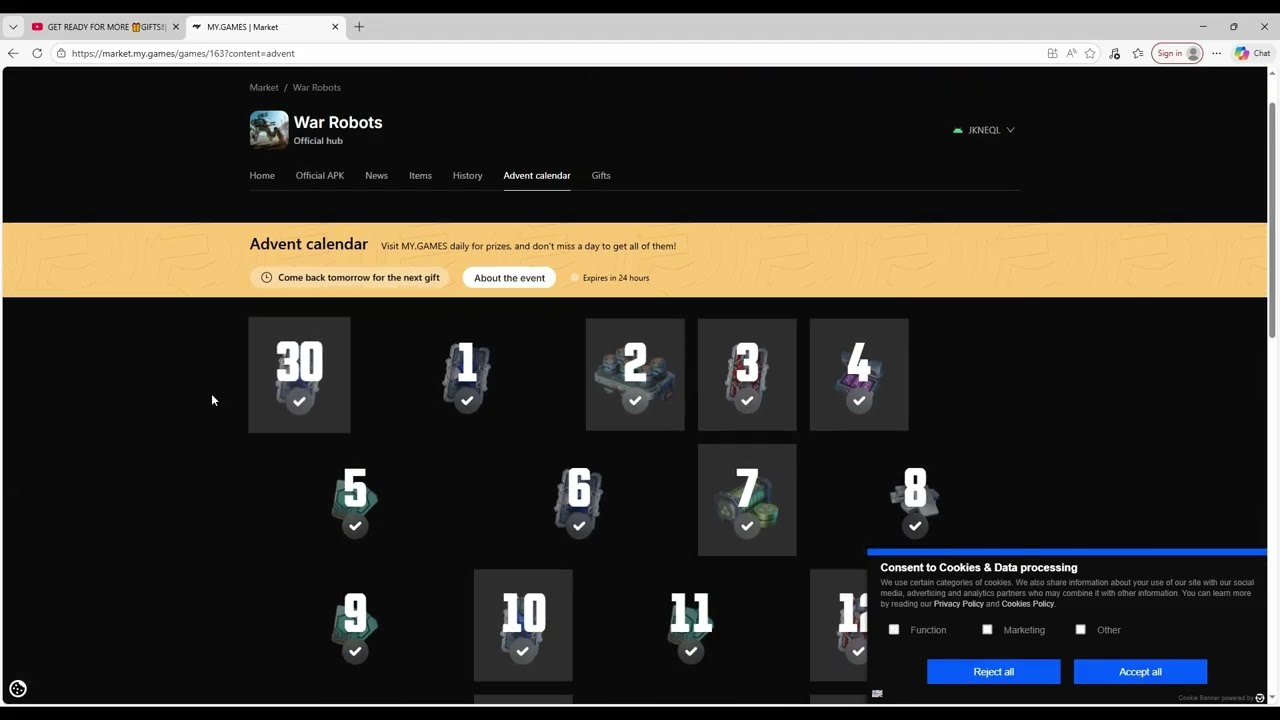
Task: Click the day 6 gift icon
Action: 579,500
